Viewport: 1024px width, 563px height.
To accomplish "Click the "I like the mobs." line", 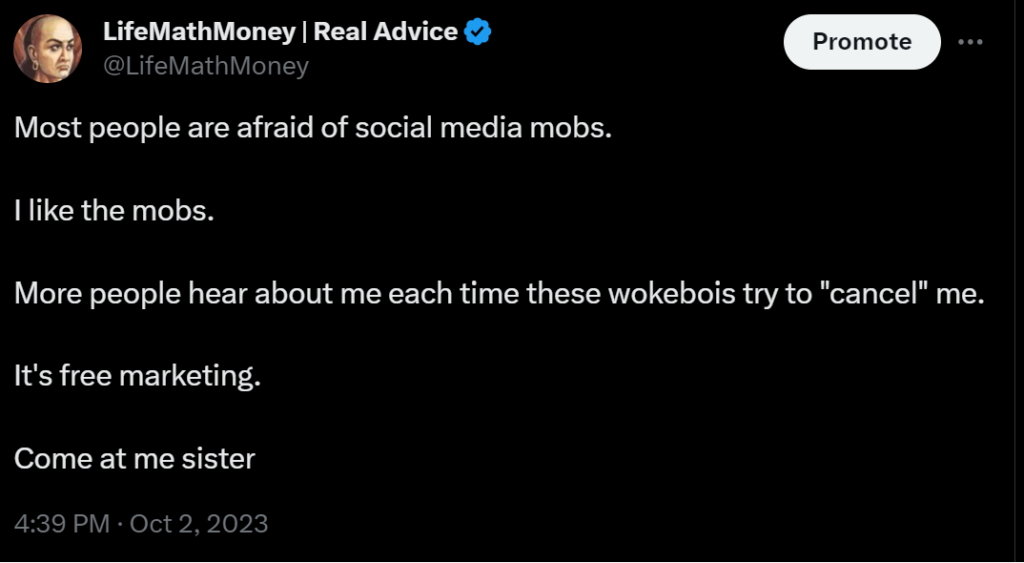I will (x=114, y=212).
